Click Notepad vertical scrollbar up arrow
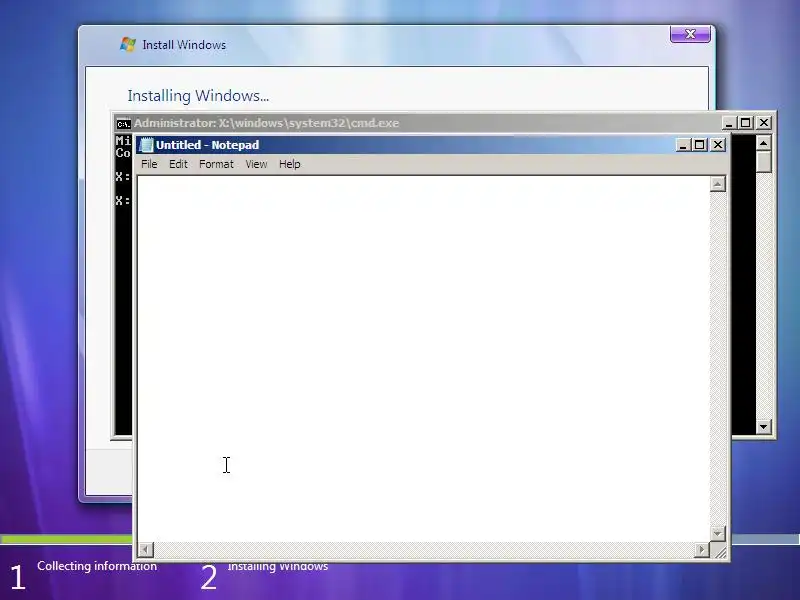800x600 pixels. click(718, 184)
